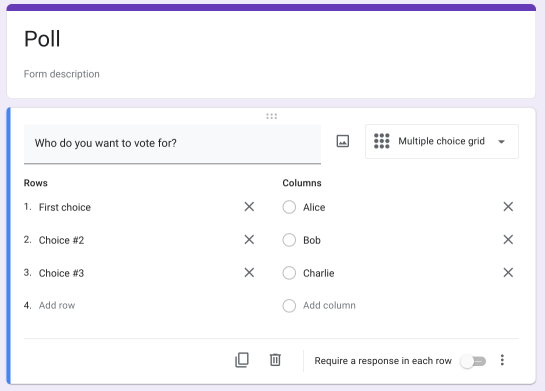Open the Multiple choice grid type dropdown
This screenshot has height=391, width=545.
(x=442, y=141)
